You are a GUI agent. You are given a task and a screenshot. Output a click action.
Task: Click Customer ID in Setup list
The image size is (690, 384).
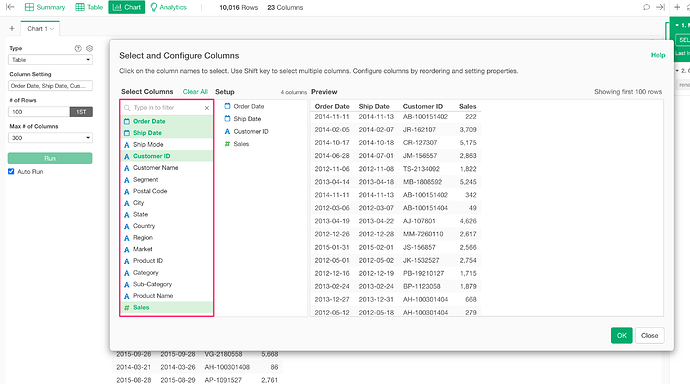coord(251,132)
